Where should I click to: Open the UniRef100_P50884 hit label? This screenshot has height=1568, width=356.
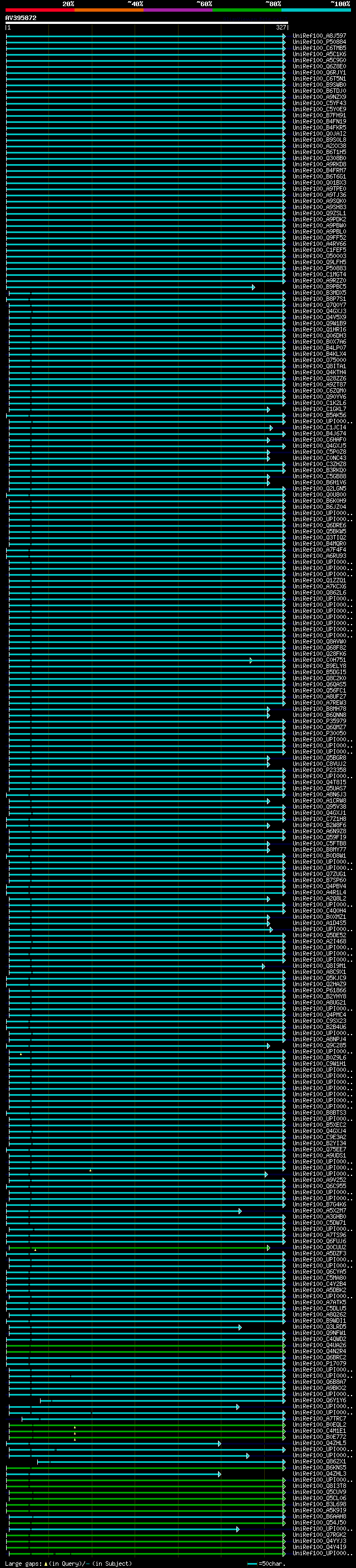pyautogui.click(x=319, y=42)
